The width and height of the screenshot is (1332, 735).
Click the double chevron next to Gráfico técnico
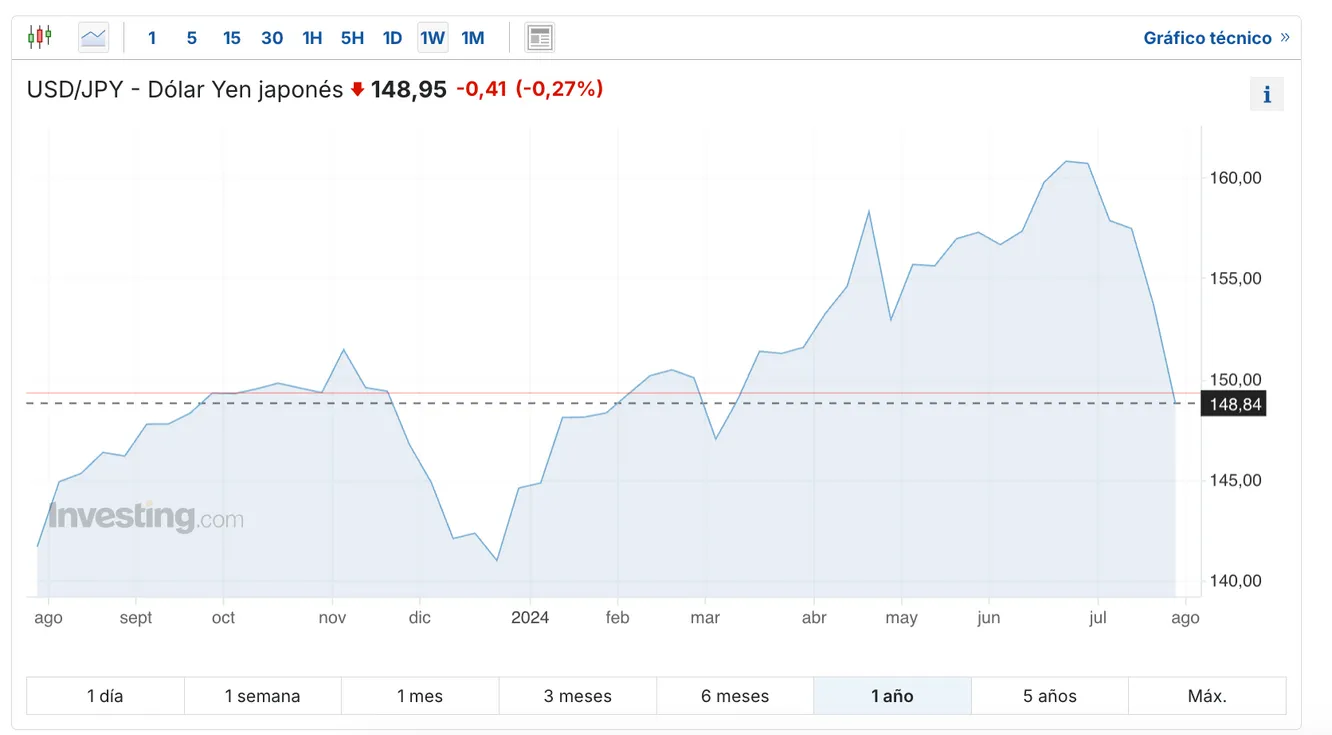tap(1285, 37)
